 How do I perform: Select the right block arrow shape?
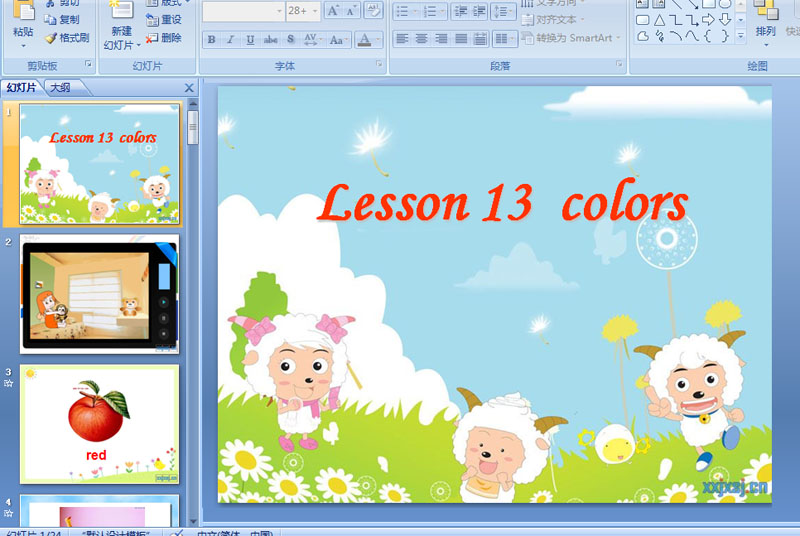click(708, 20)
